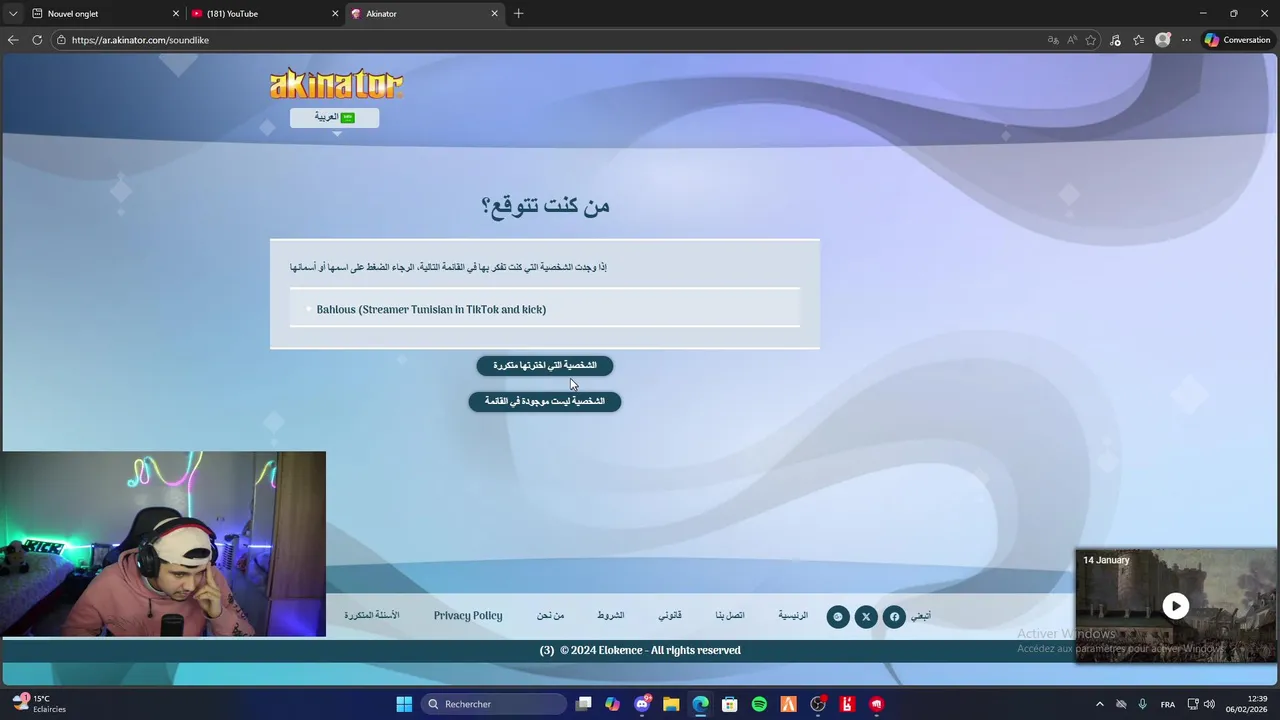Click the read aloud icon
Viewport: 1280px width, 720px height.
pyautogui.click(x=1072, y=40)
